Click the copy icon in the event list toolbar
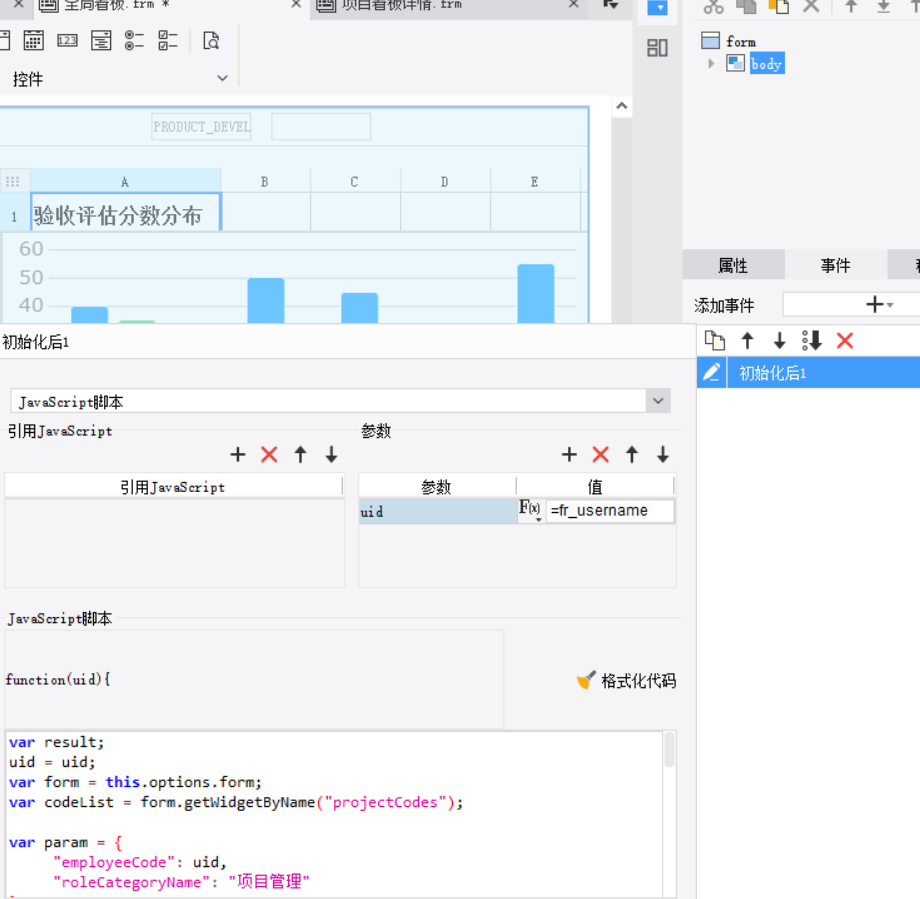 pyautogui.click(x=712, y=340)
